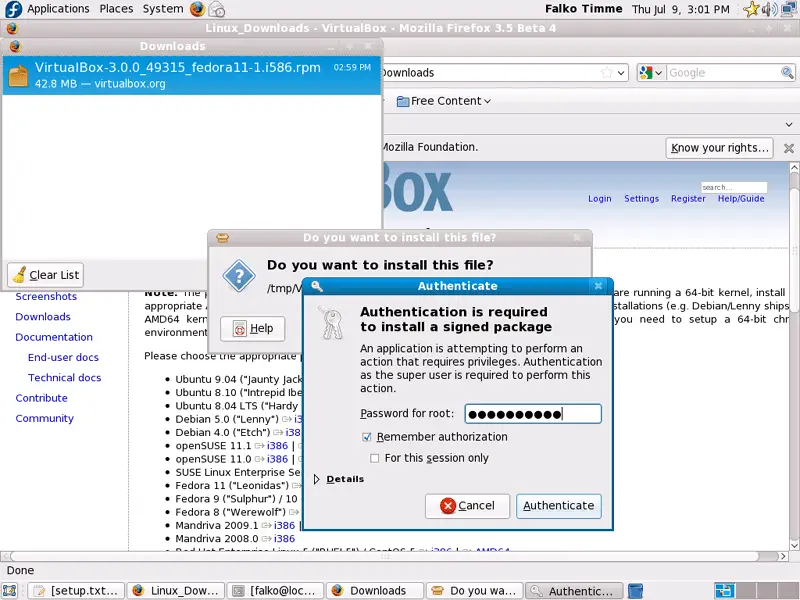
Task: Open the volume control in the system tray
Action: (769, 9)
